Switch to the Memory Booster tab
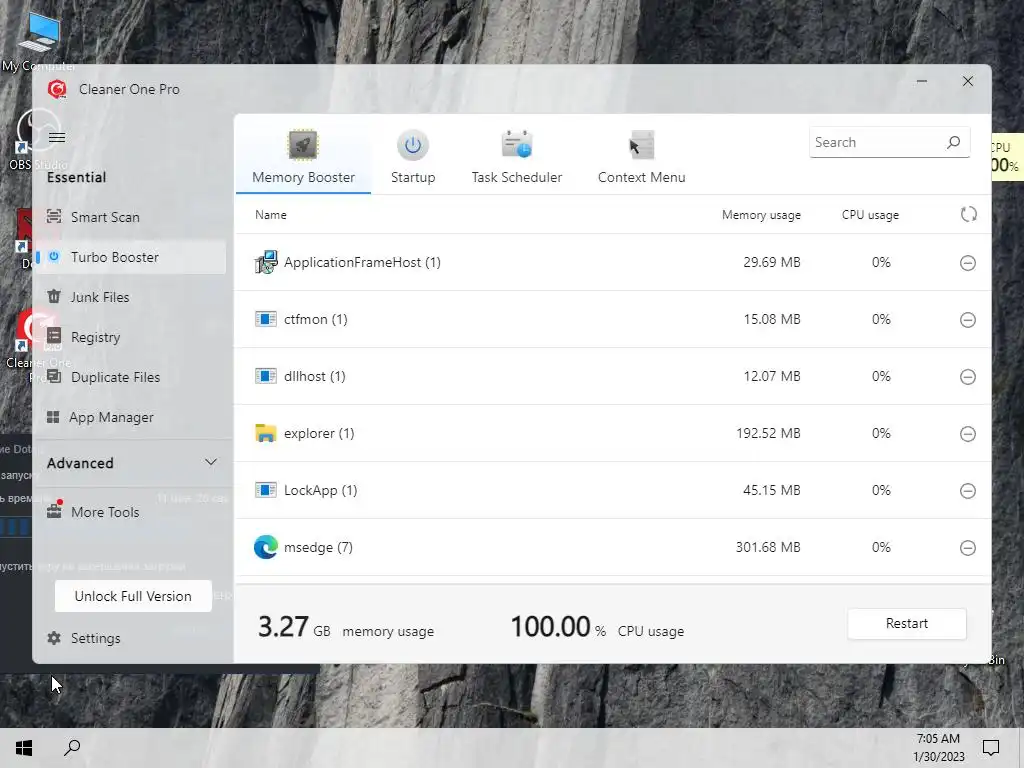This screenshot has height=768, width=1024. click(303, 157)
